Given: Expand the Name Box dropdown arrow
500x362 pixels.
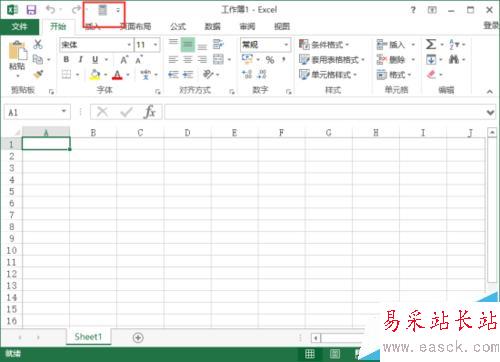Looking at the screenshot, I should coord(64,111).
